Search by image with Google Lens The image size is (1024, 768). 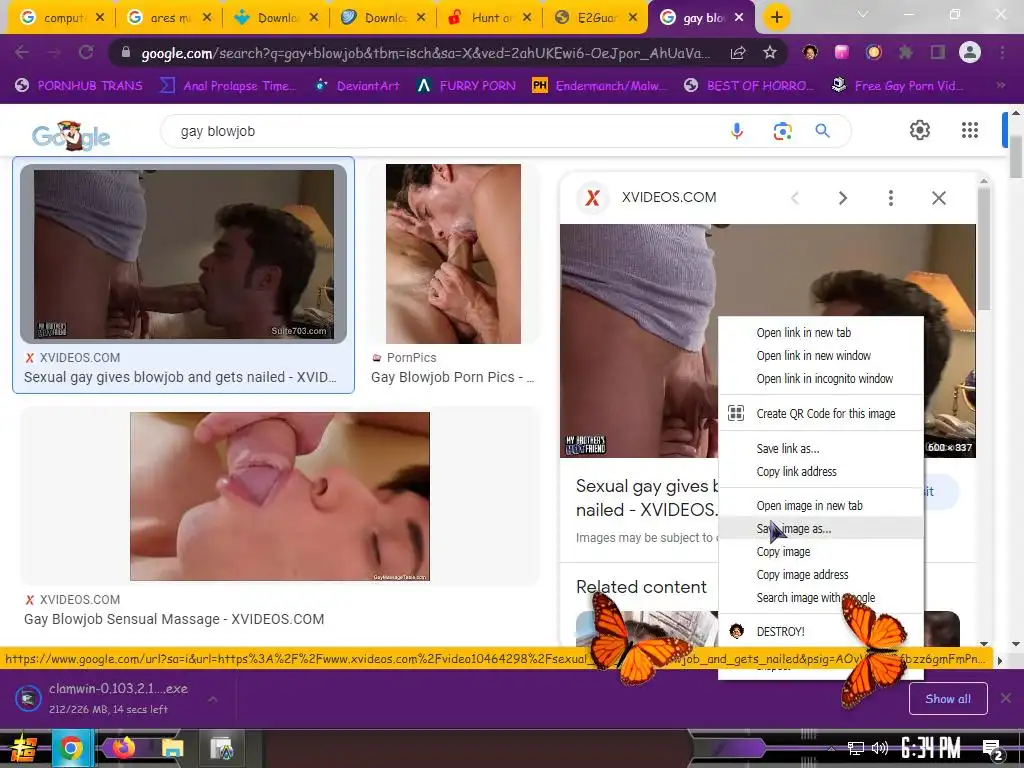782,131
